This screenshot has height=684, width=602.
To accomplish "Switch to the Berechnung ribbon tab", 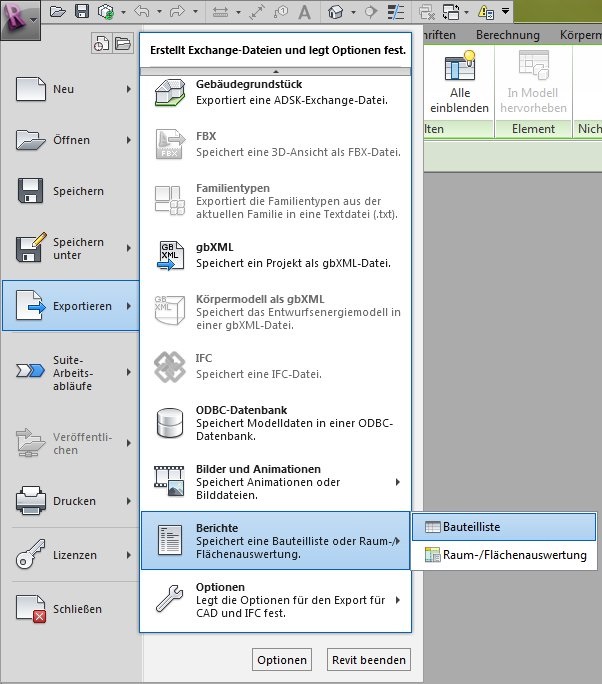I will coord(507,34).
